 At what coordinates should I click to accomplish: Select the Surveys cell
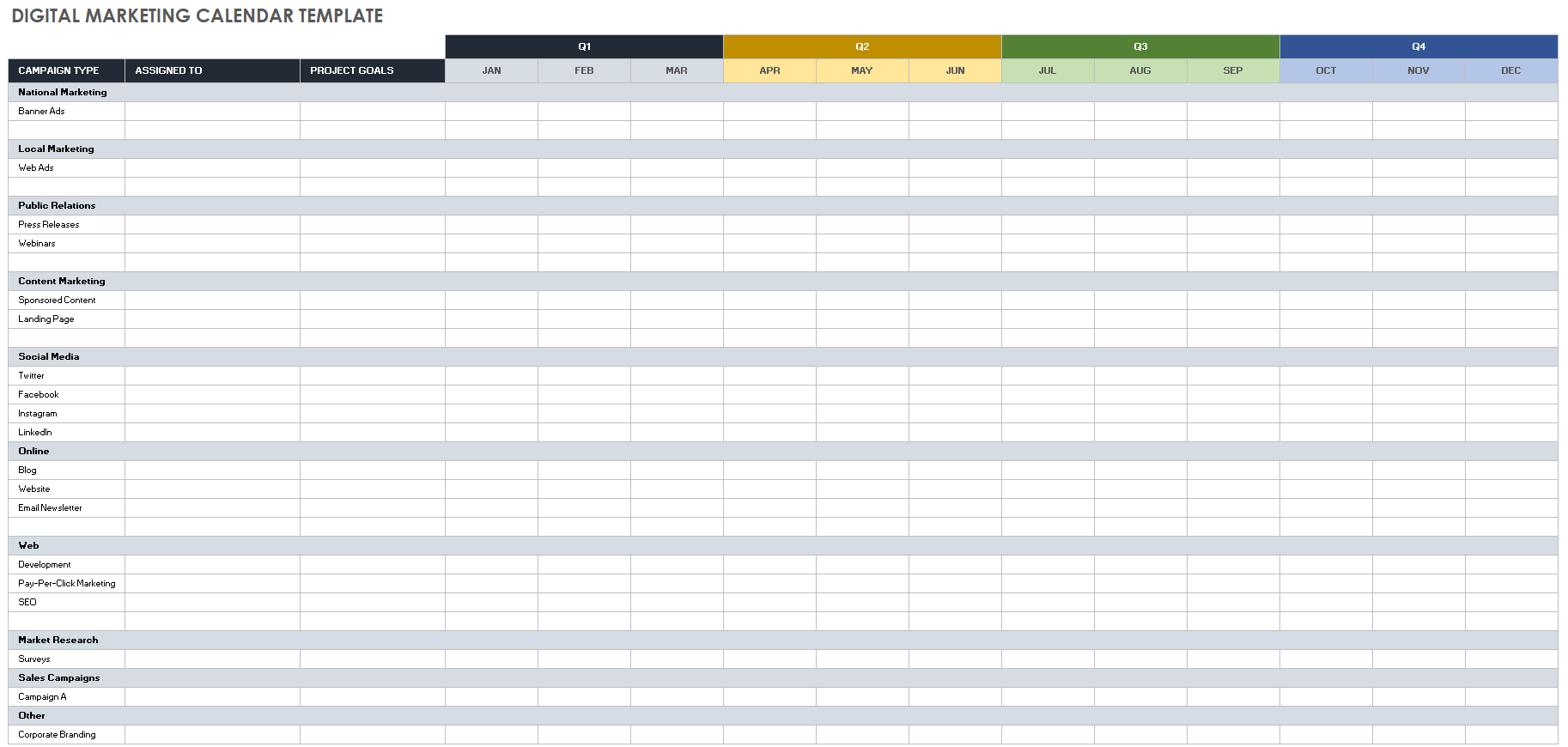point(66,659)
